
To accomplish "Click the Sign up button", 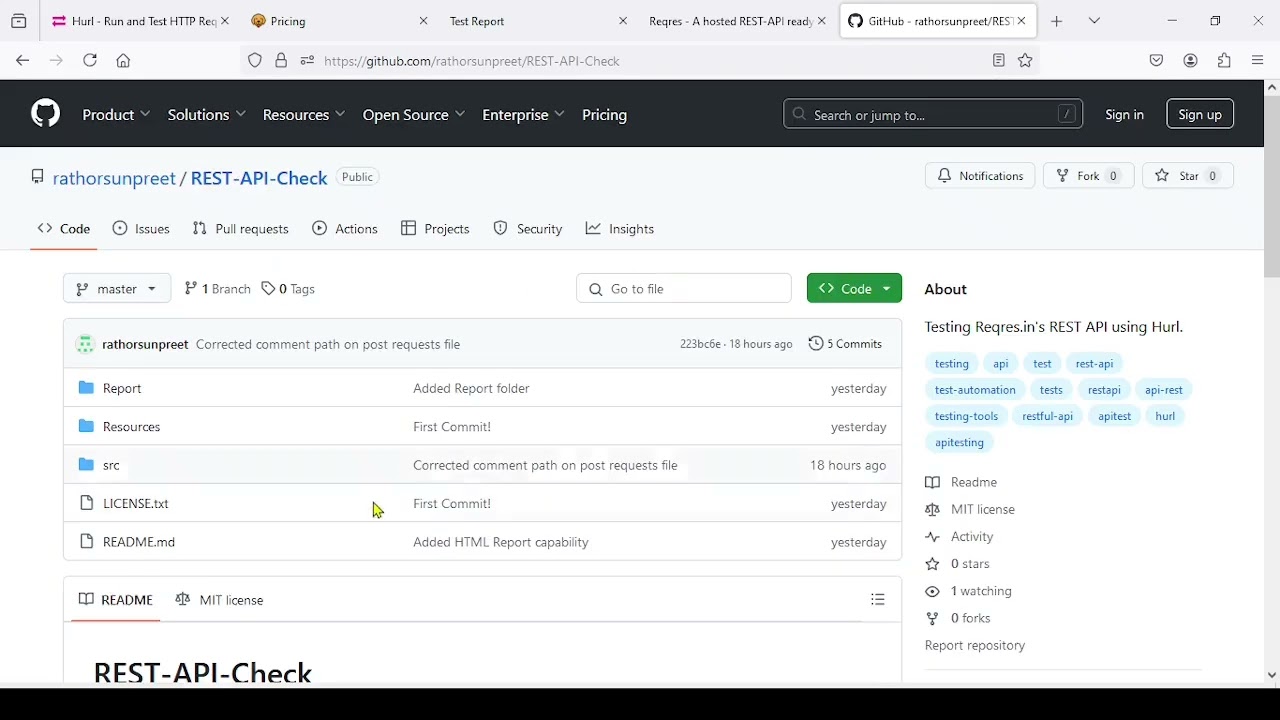I will pos(1200,115).
